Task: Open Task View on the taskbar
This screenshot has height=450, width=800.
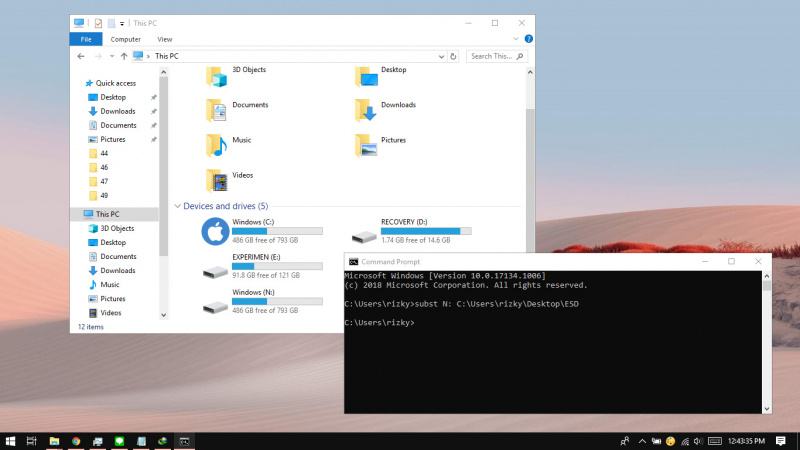Action: click(x=32, y=441)
